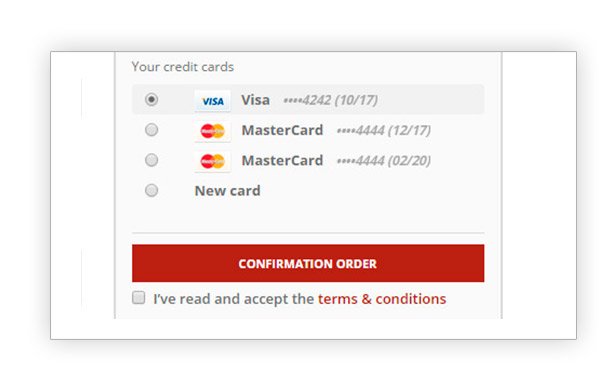Click masked Visa number ending 4242
Screen dimensions: 600x390
(x=307, y=100)
